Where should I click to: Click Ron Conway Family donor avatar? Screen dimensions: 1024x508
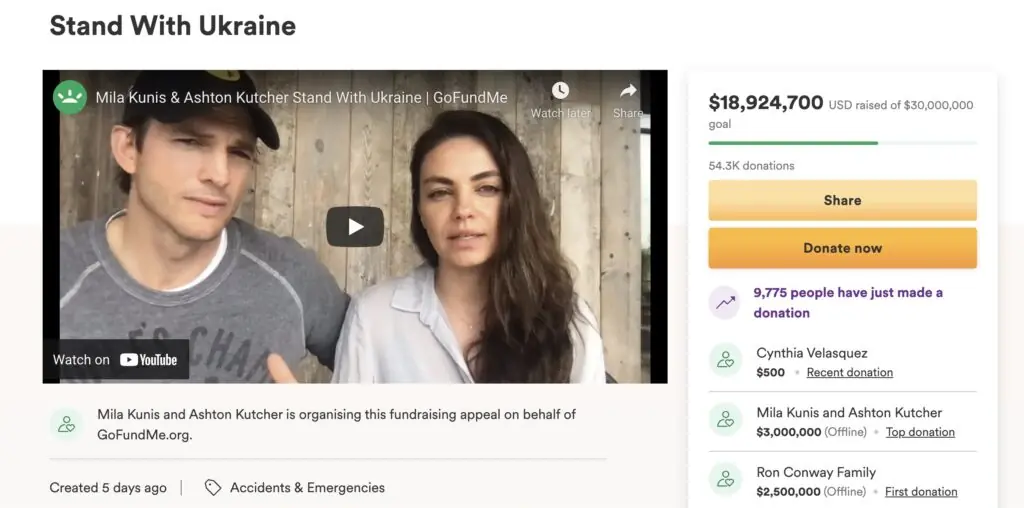coord(725,481)
